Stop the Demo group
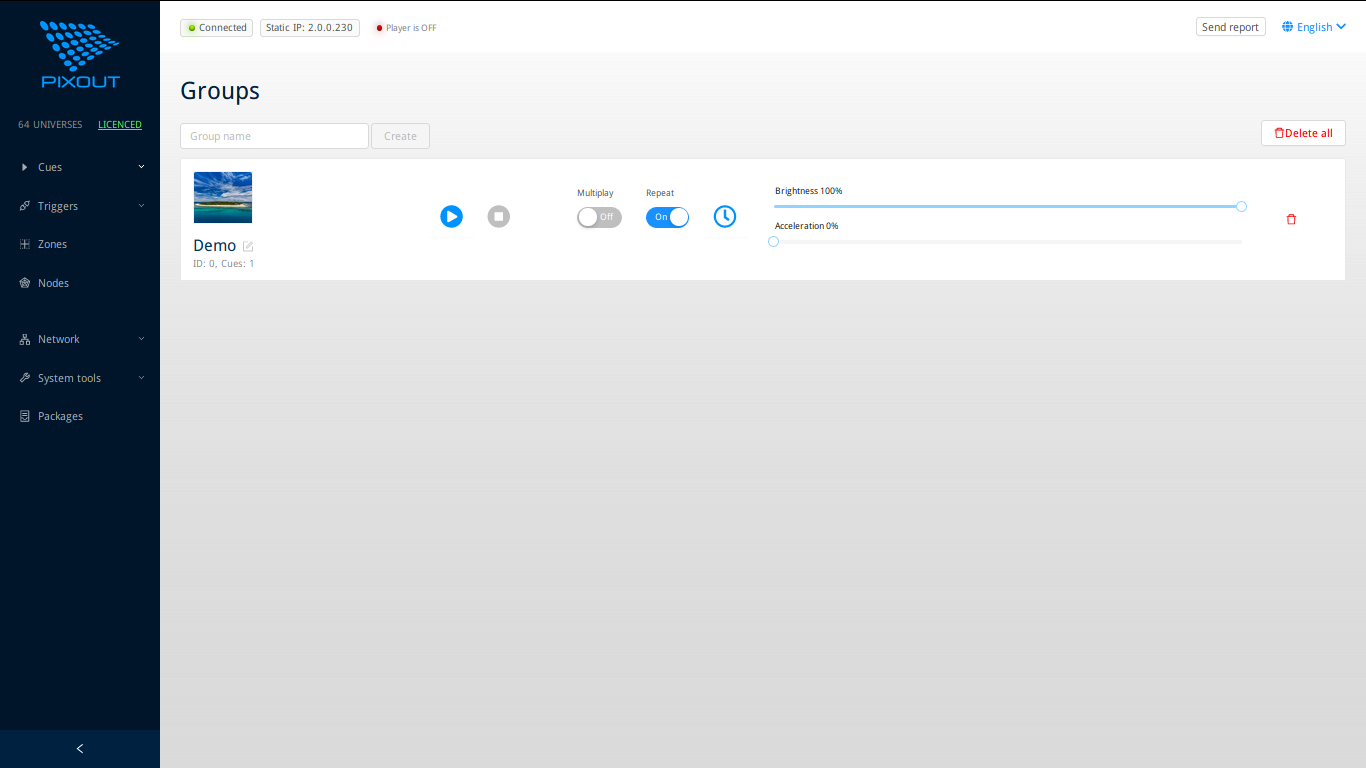This screenshot has width=1366, height=768. pyautogui.click(x=499, y=216)
